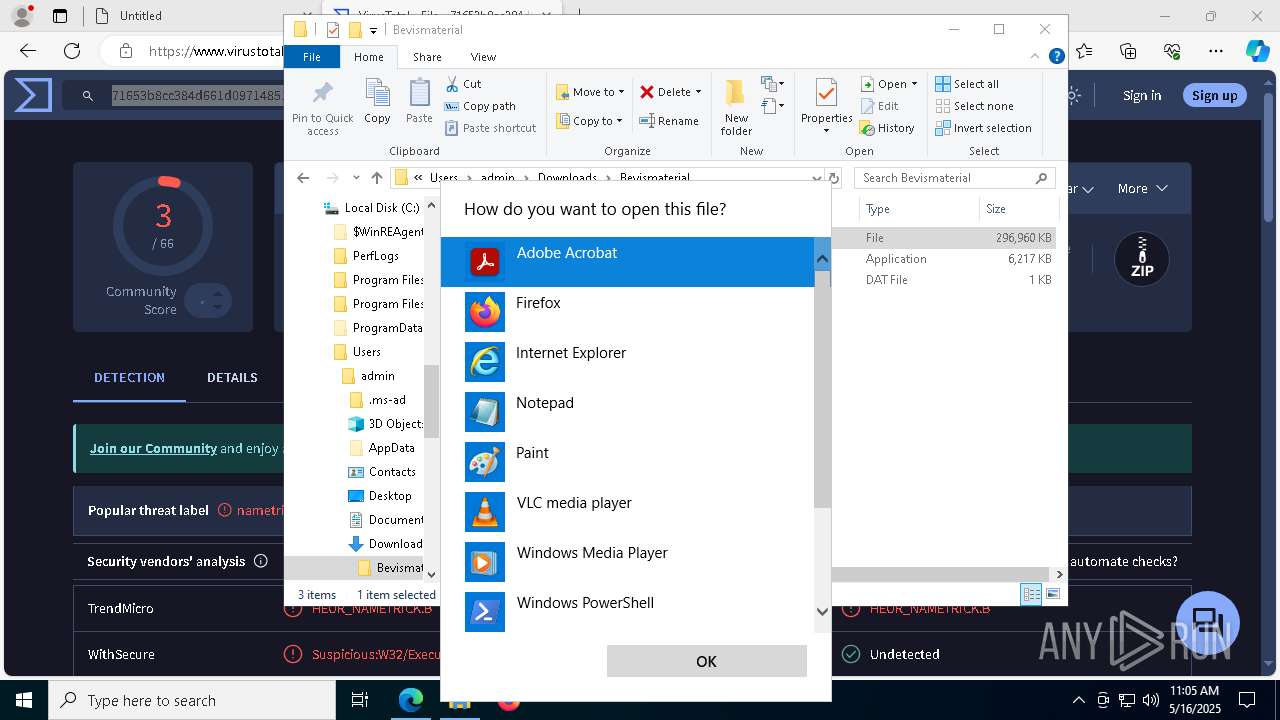
Task: Click Paste shortcut in the ribbon
Action: tap(490, 128)
